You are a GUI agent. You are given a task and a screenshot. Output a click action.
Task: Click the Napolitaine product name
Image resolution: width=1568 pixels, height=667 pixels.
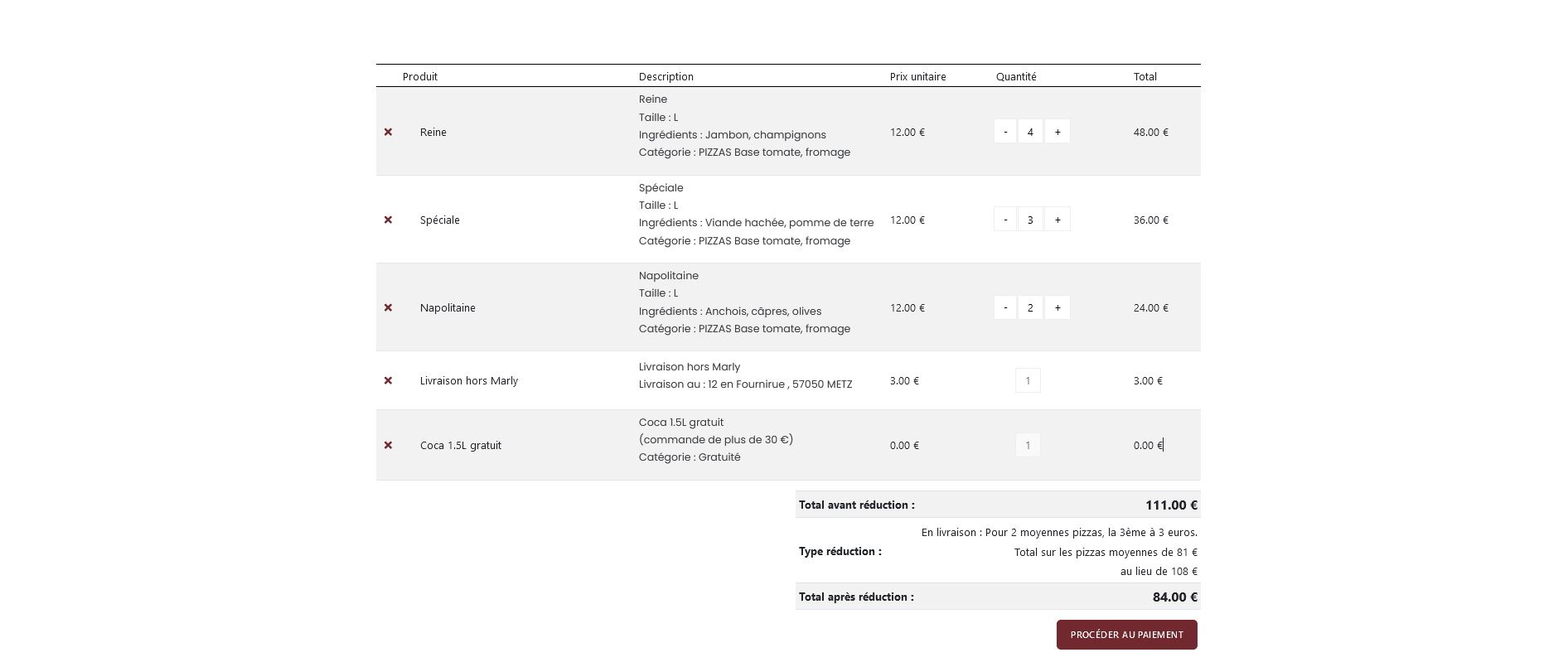(x=448, y=307)
